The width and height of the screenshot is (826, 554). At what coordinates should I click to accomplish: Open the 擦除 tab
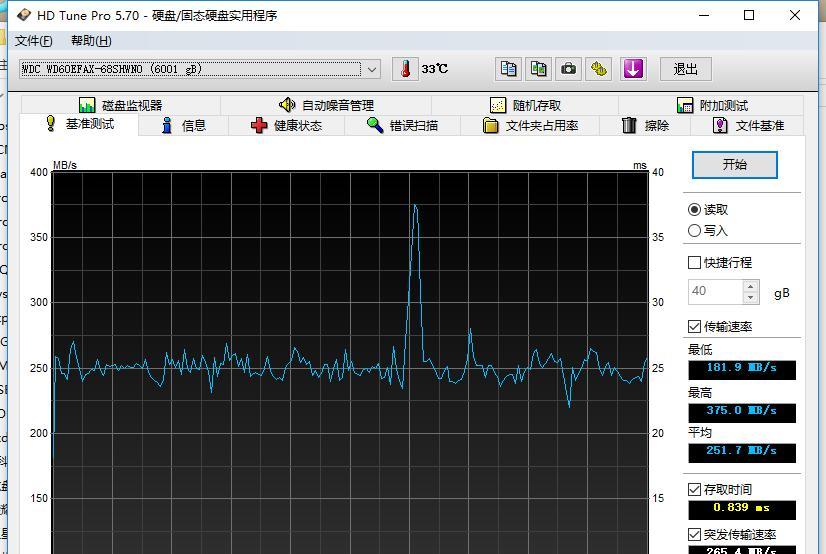click(645, 125)
